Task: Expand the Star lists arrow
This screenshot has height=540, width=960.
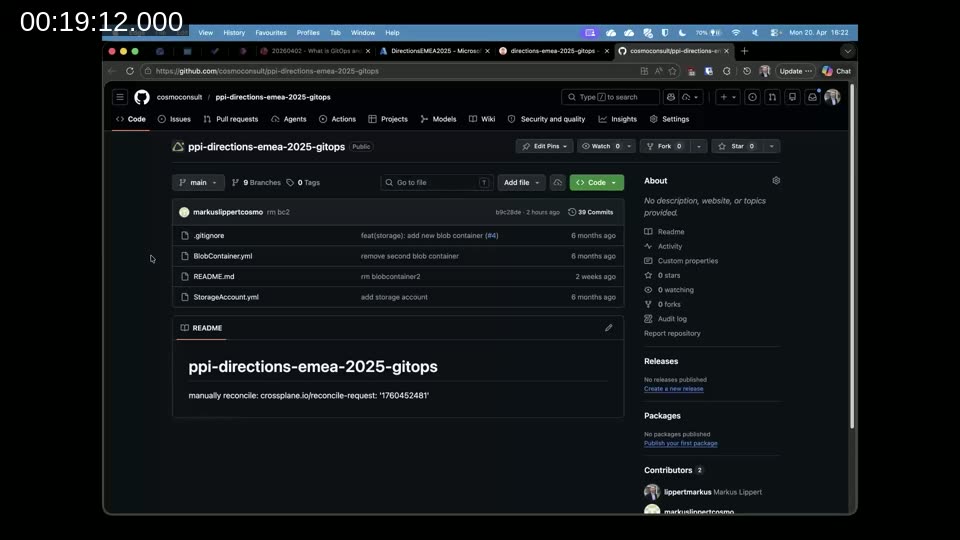Action: click(x=771, y=146)
